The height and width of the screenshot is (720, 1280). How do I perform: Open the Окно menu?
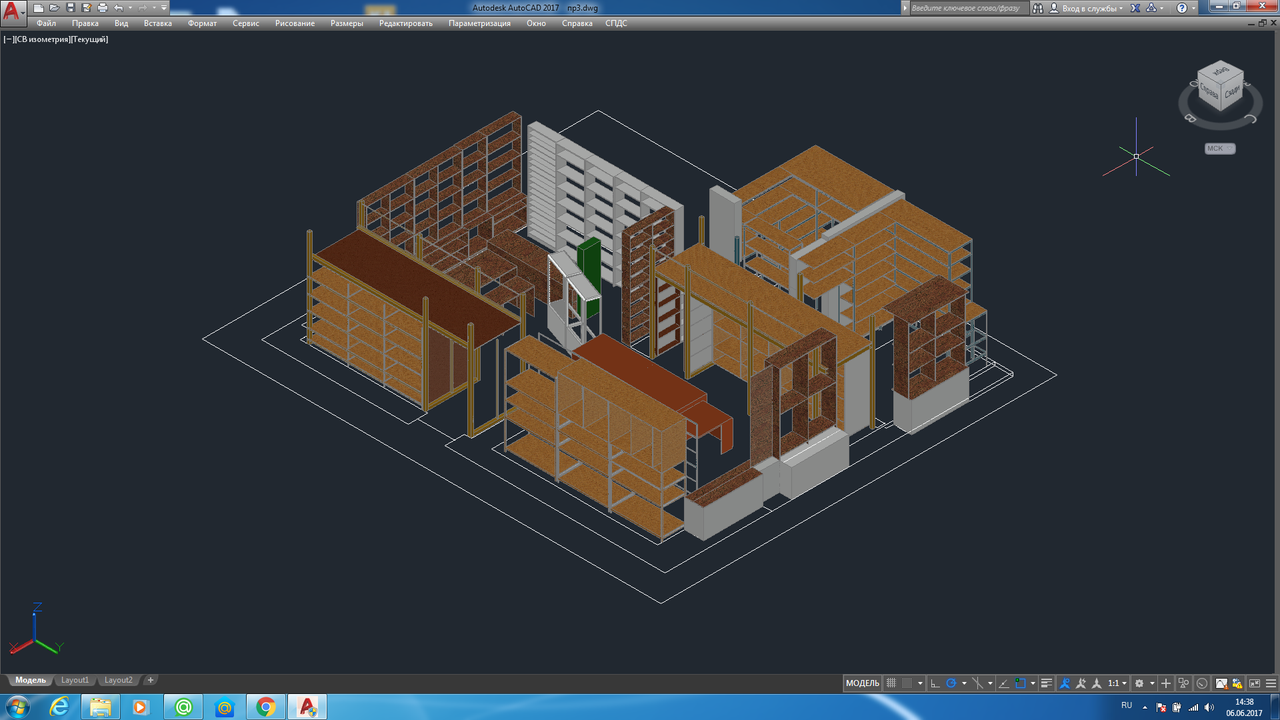536,23
